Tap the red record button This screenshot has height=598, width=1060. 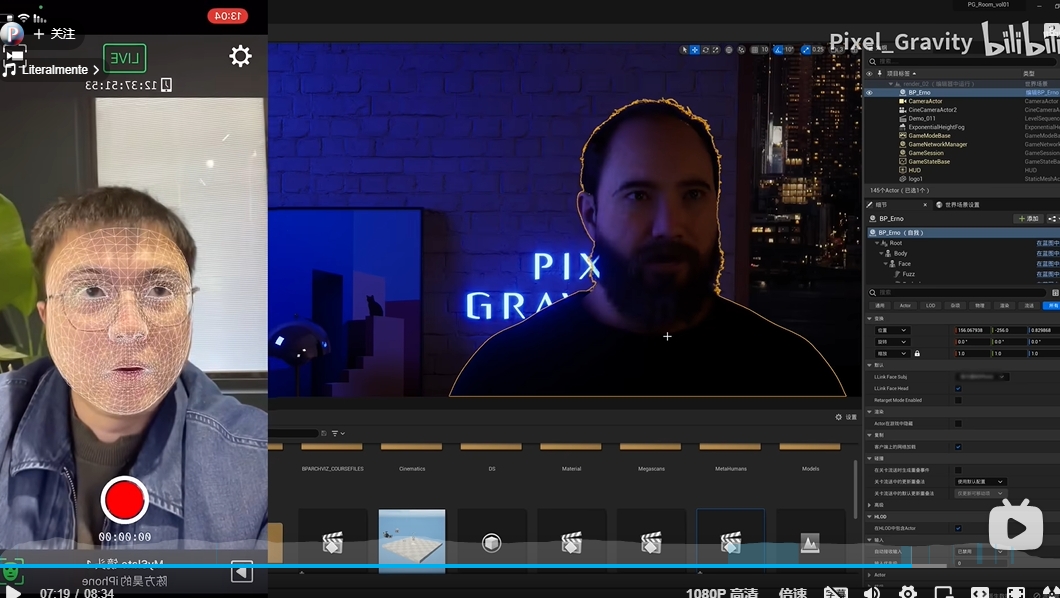click(x=124, y=500)
